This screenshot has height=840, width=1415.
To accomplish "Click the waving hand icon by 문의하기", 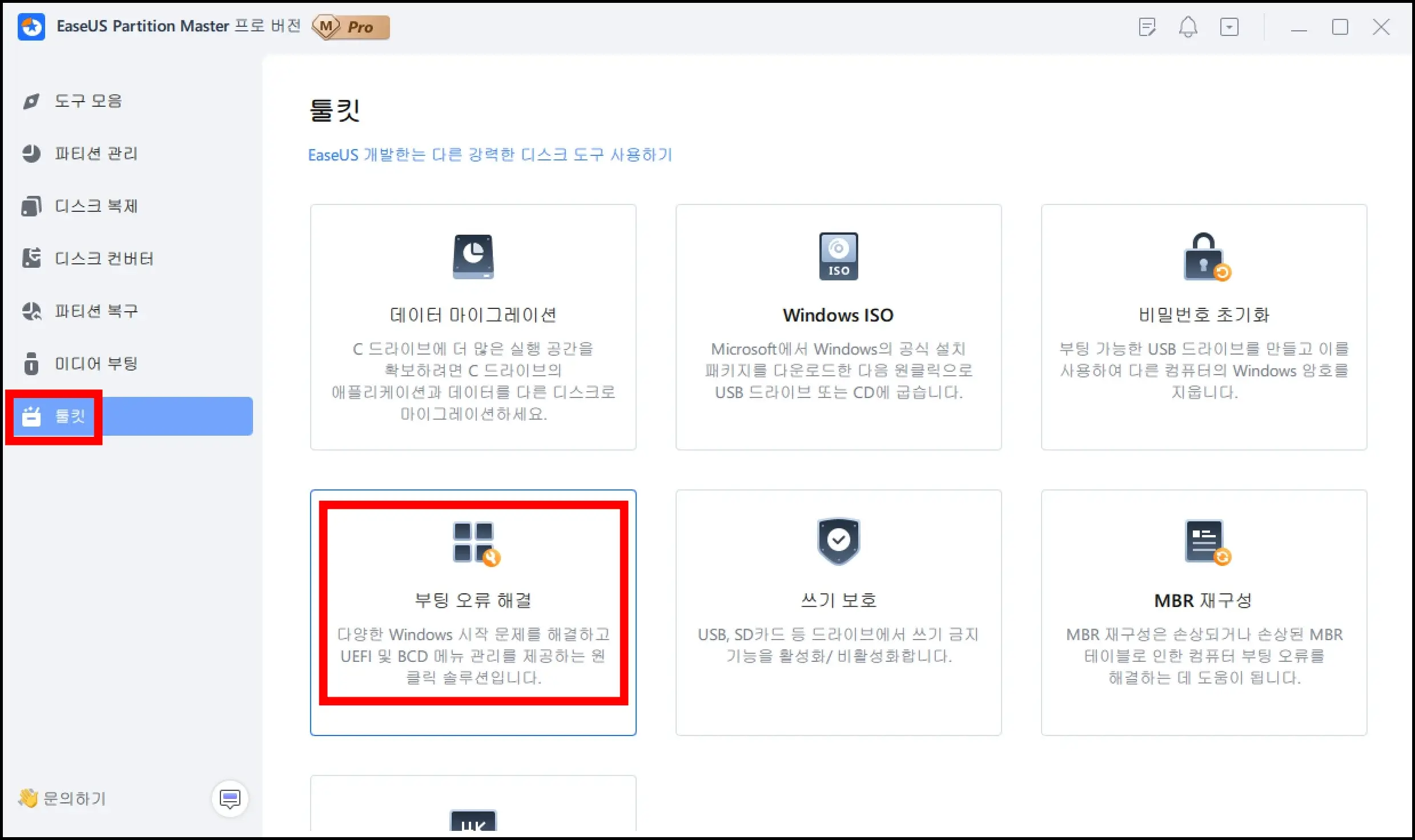I will [27, 798].
